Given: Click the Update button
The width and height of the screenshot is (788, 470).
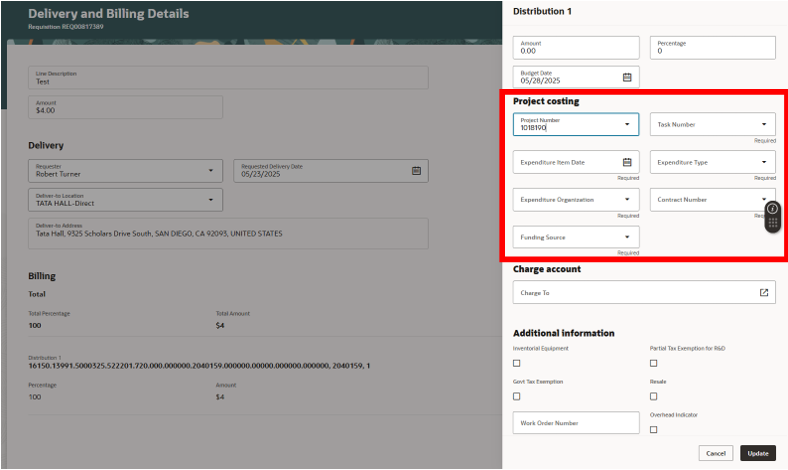Looking at the screenshot, I should coord(758,453).
